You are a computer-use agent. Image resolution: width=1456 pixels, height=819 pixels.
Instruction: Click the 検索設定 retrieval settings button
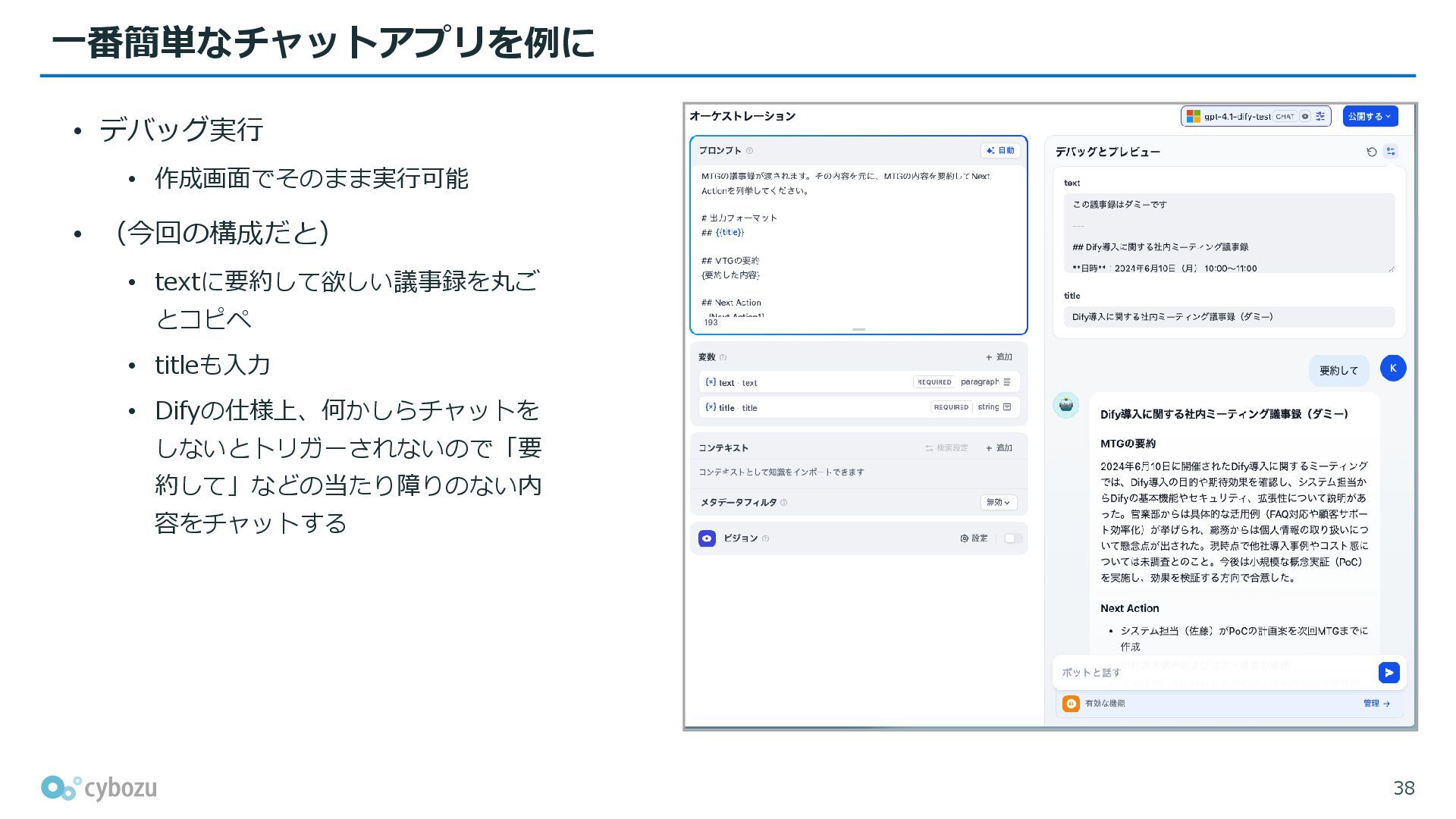point(946,448)
